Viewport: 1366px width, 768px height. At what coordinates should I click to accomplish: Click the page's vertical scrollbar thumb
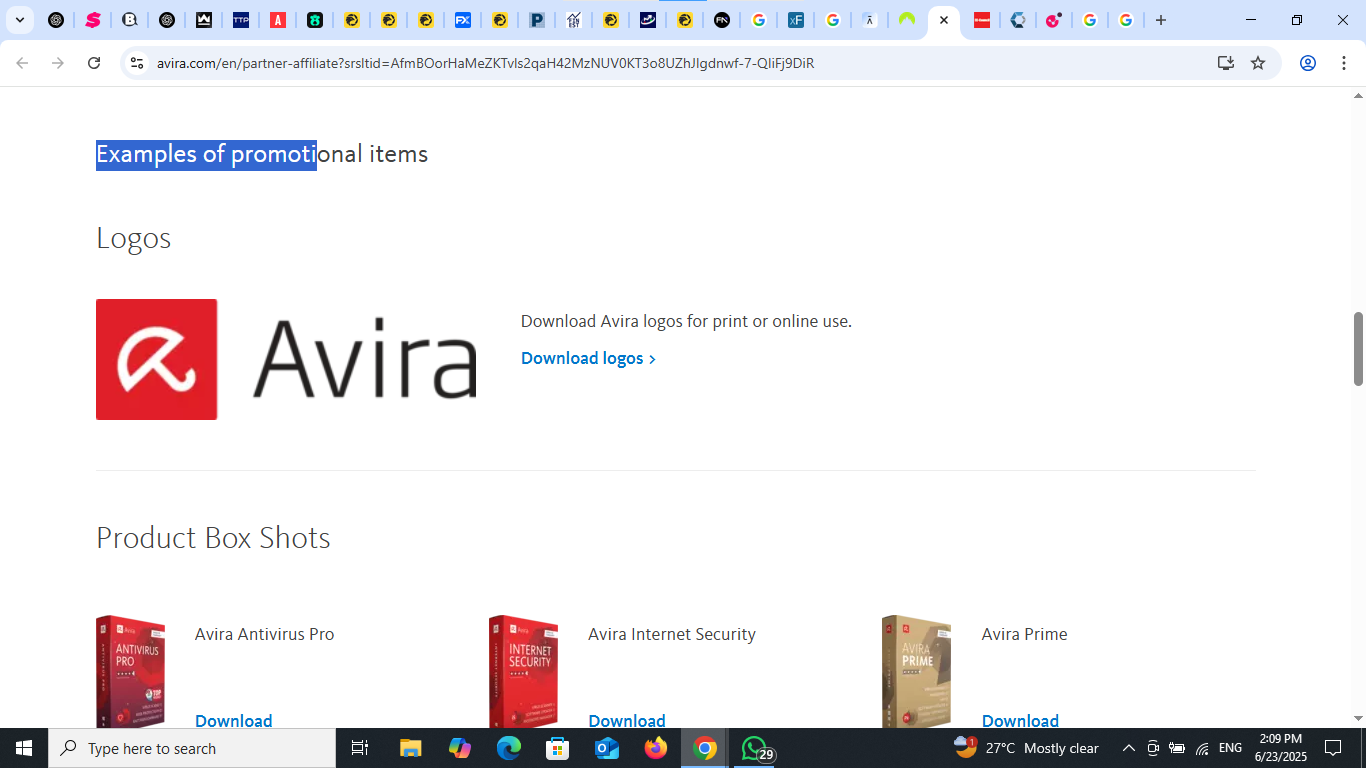point(1358,348)
